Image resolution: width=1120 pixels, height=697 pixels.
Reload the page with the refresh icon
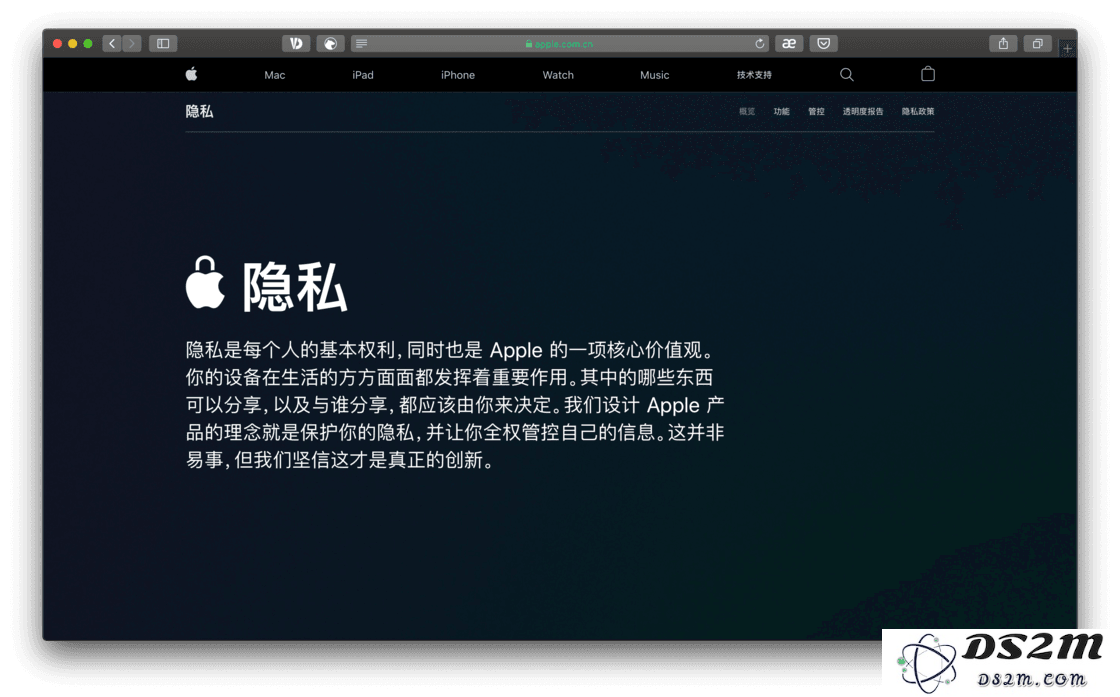(x=759, y=44)
